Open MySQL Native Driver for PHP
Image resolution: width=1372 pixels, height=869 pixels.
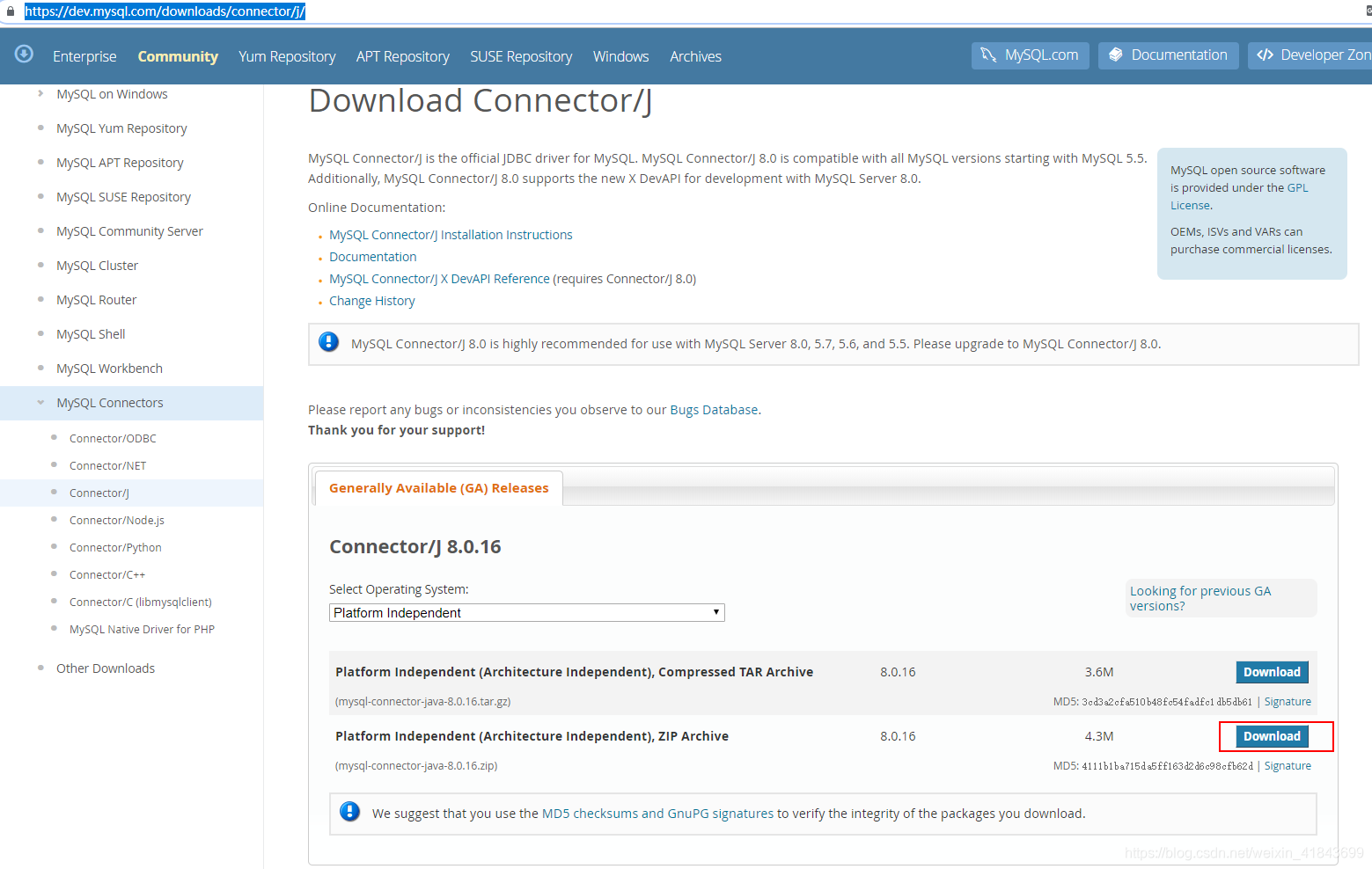pyautogui.click(x=142, y=629)
